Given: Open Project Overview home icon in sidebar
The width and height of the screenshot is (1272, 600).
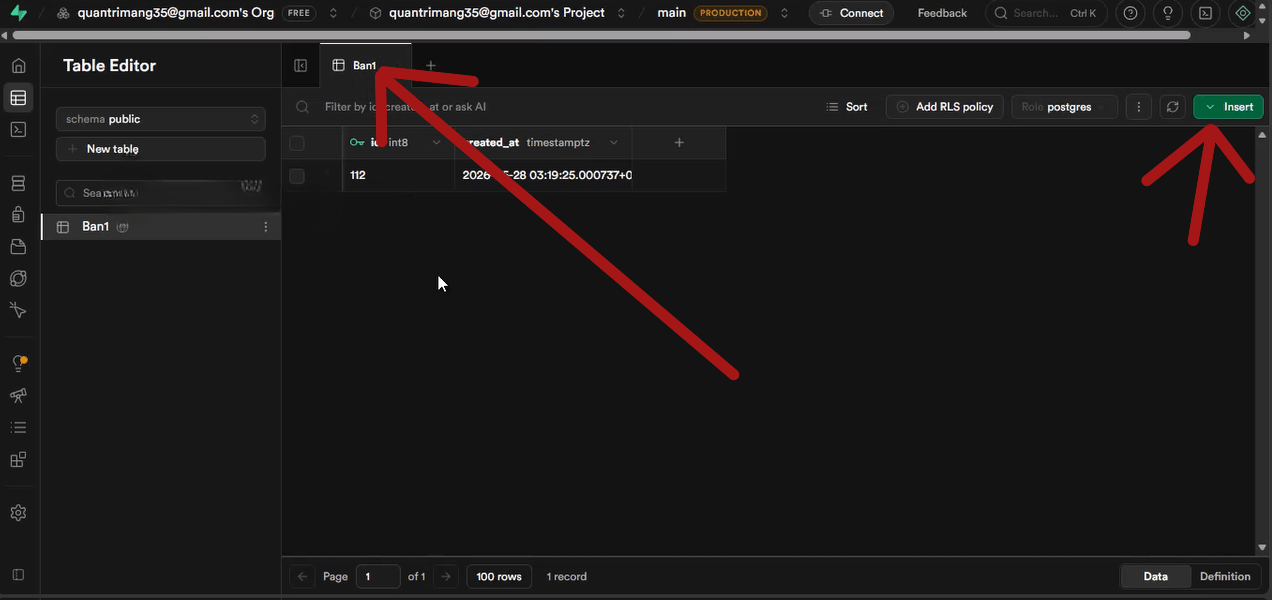Looking at the screenshot, I should pyautogui.click(x=18, y=66).
